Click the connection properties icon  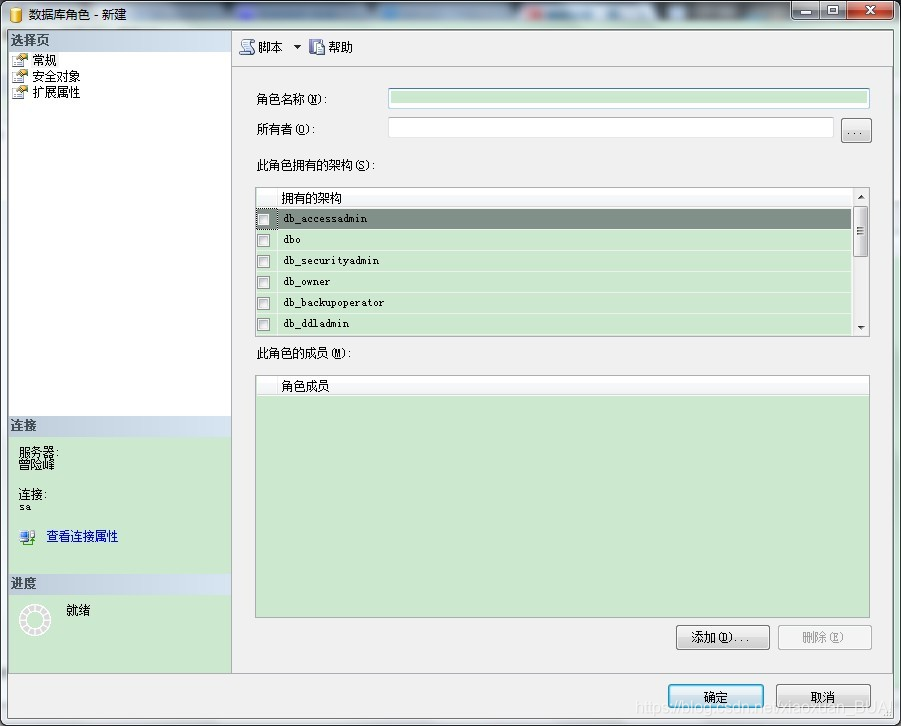(27, 537)
